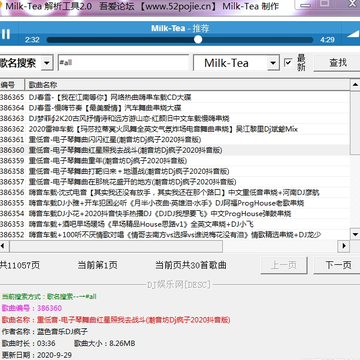Click the 当前第1页 current page text
The width and height of the screenshot is (360, 360).
click(x=97, y=265)
